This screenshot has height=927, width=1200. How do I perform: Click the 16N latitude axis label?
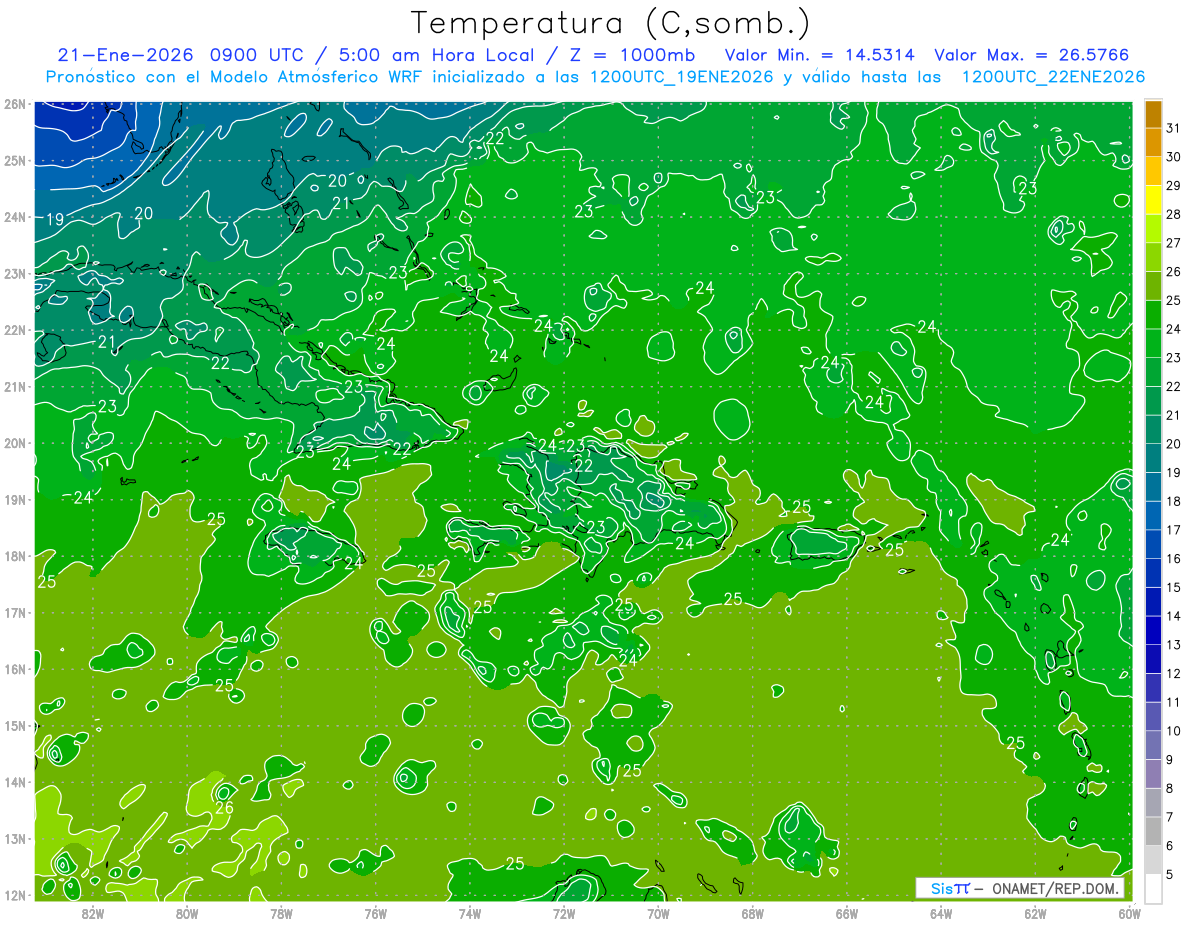click(15, 669)
